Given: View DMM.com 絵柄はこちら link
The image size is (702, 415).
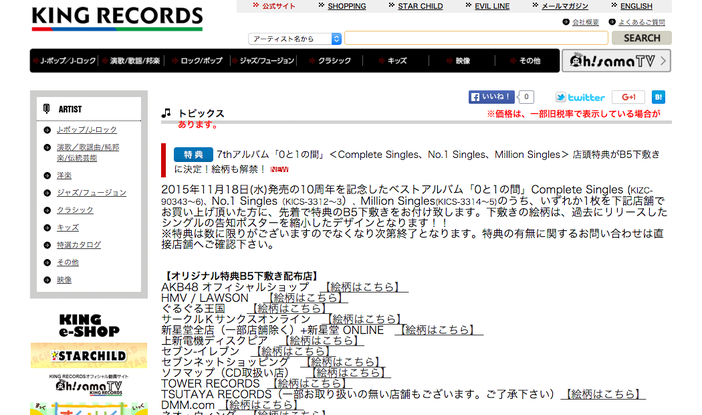Looking at the screenshot, I should (x=261, y=405).
